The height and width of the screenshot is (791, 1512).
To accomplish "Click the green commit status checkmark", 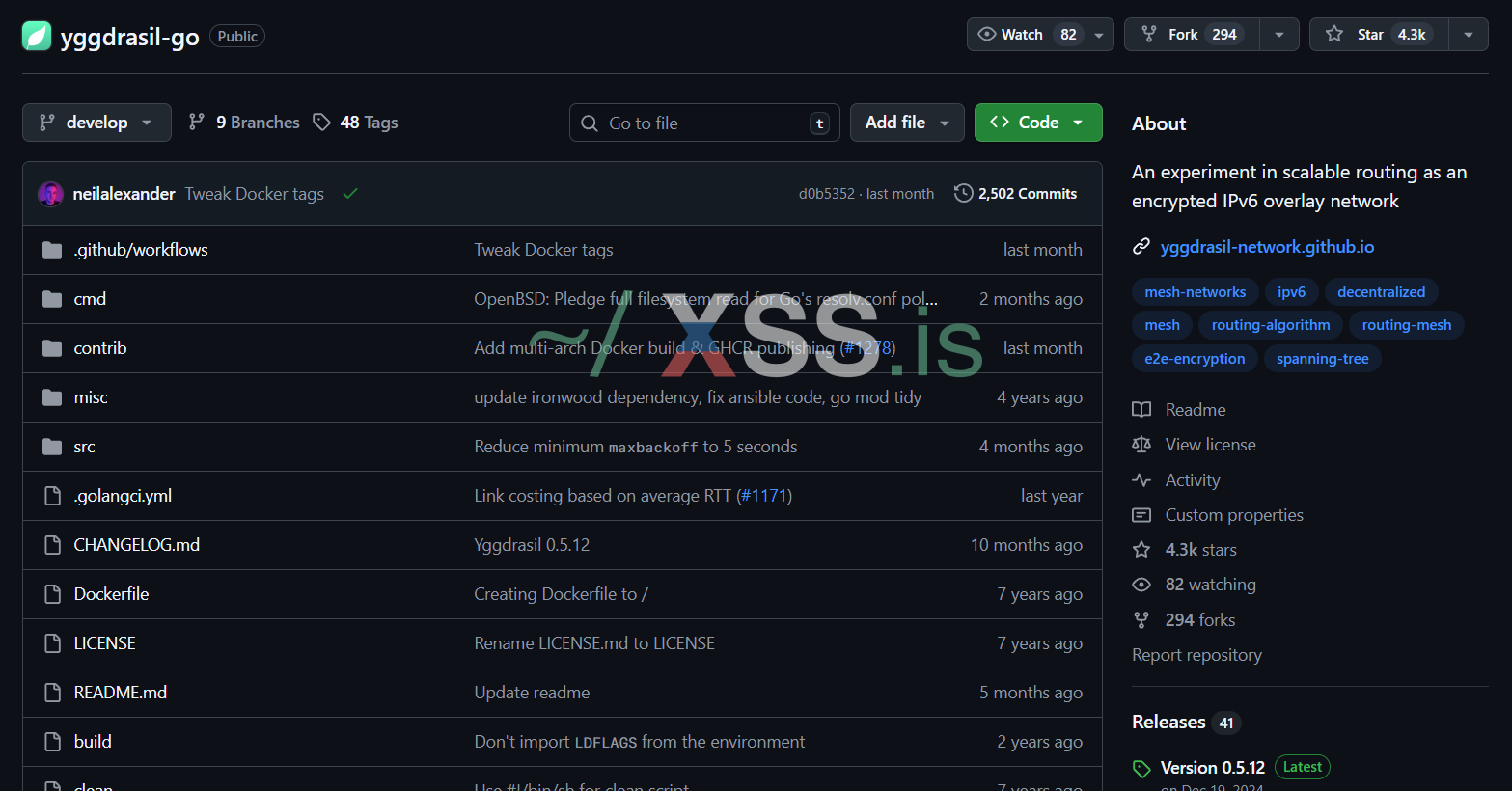I will (350, 194).
